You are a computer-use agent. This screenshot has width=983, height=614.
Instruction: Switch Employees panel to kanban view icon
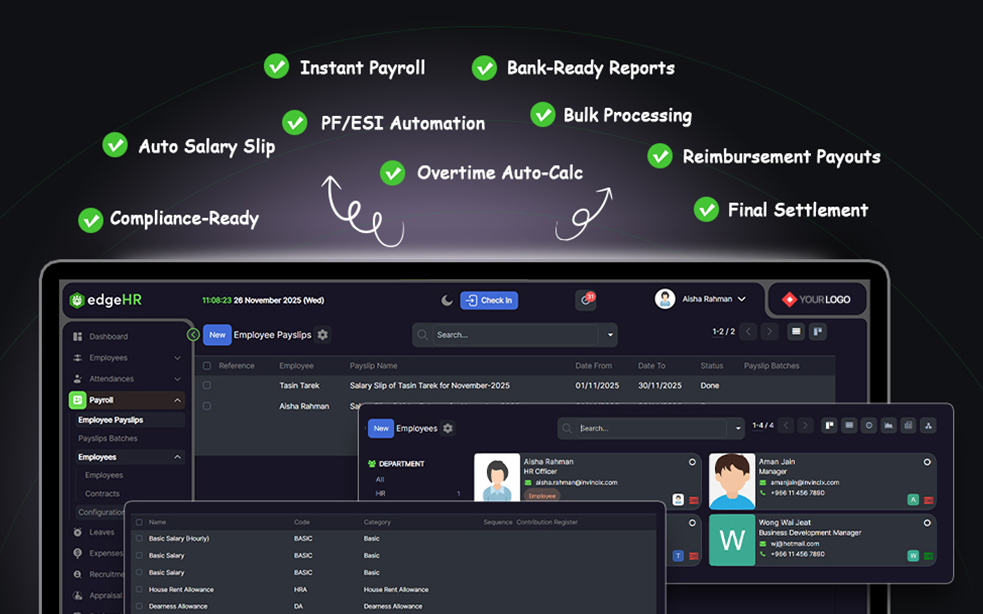829,426
